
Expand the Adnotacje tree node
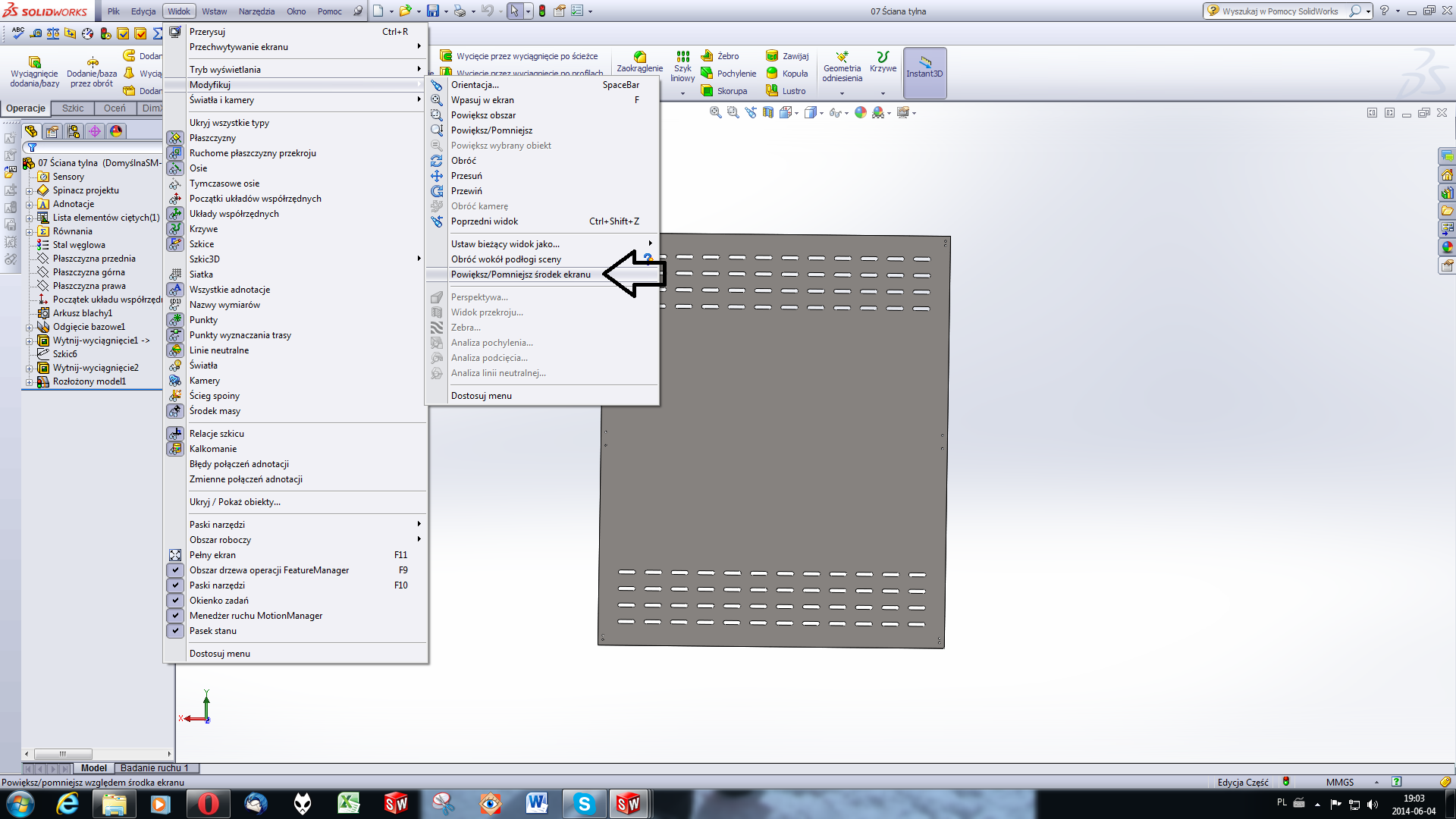tap(30, 205)
